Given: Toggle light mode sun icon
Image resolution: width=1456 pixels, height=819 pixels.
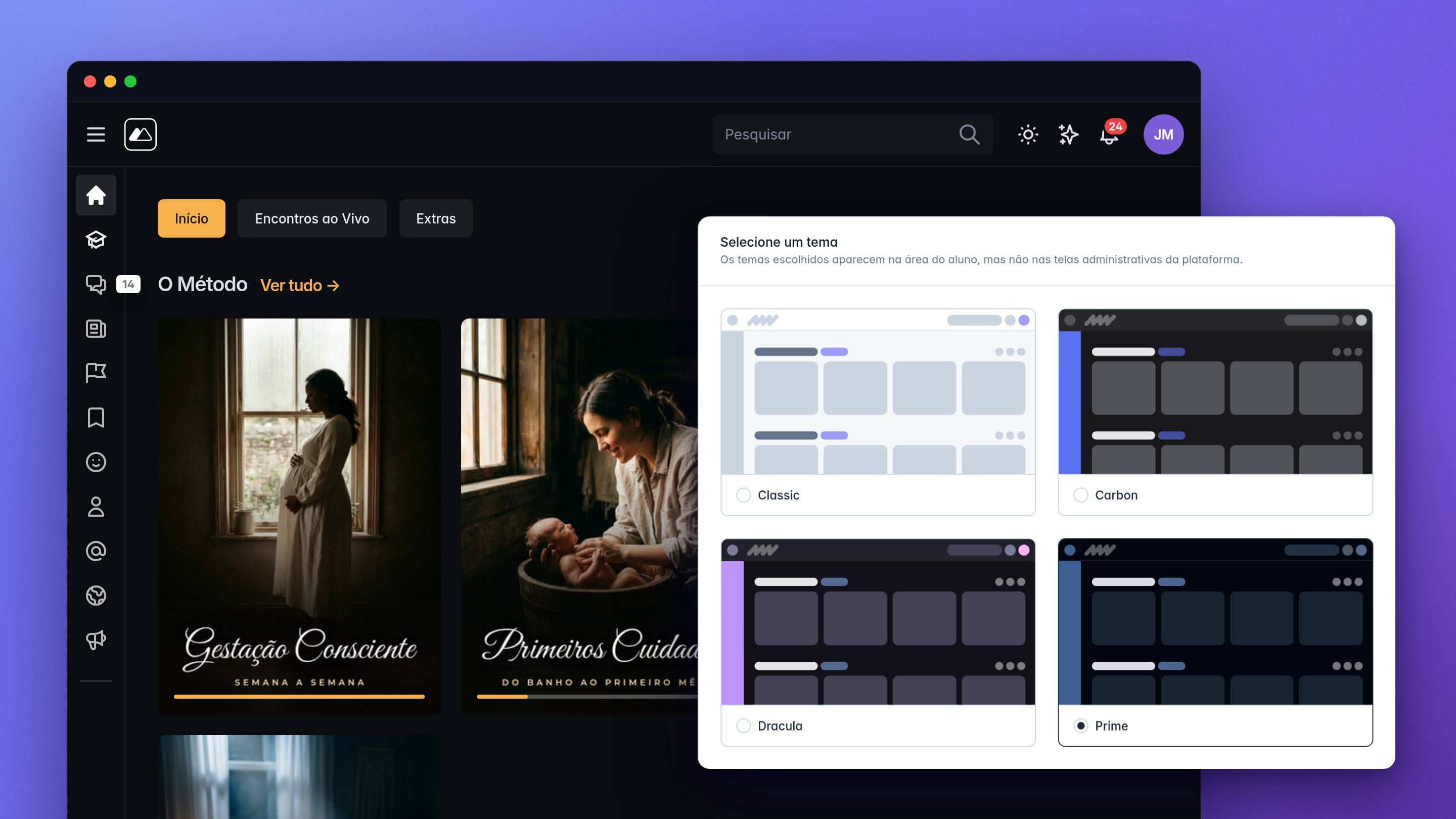Looking at the screenshot, I should click(x=1028, y=134).
